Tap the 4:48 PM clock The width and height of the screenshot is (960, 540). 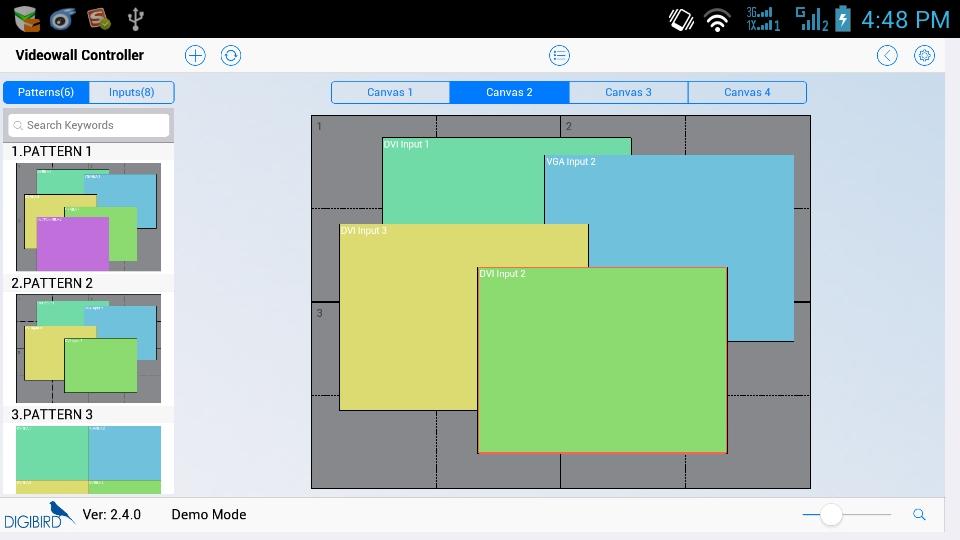[x=906, y=20]
